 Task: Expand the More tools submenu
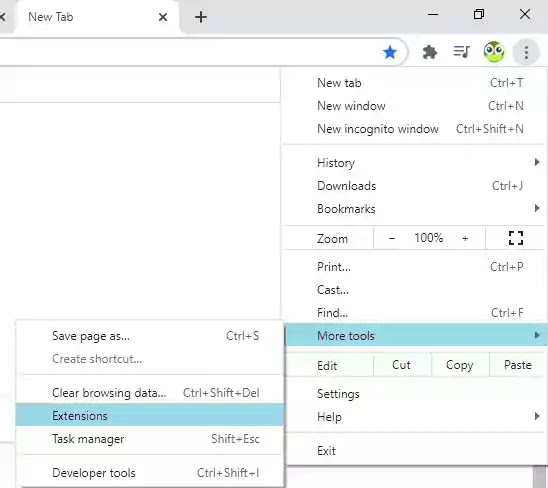pyautogui.click(x=417, y=336)
